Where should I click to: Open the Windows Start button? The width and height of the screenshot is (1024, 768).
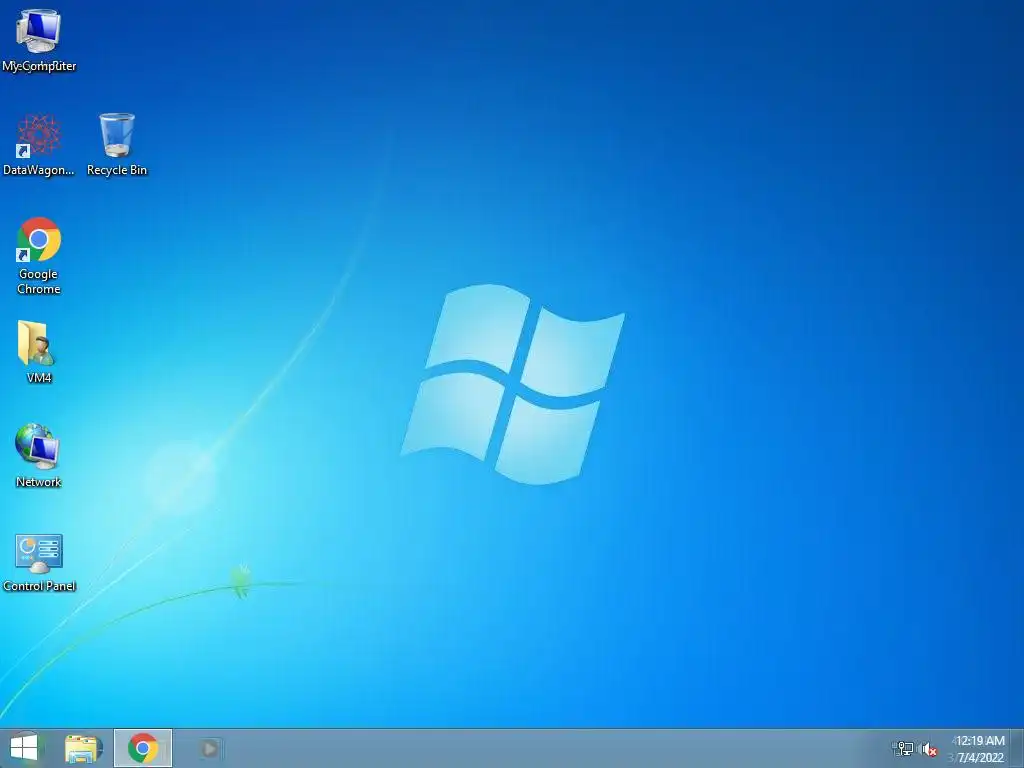(x=24, y=748)
